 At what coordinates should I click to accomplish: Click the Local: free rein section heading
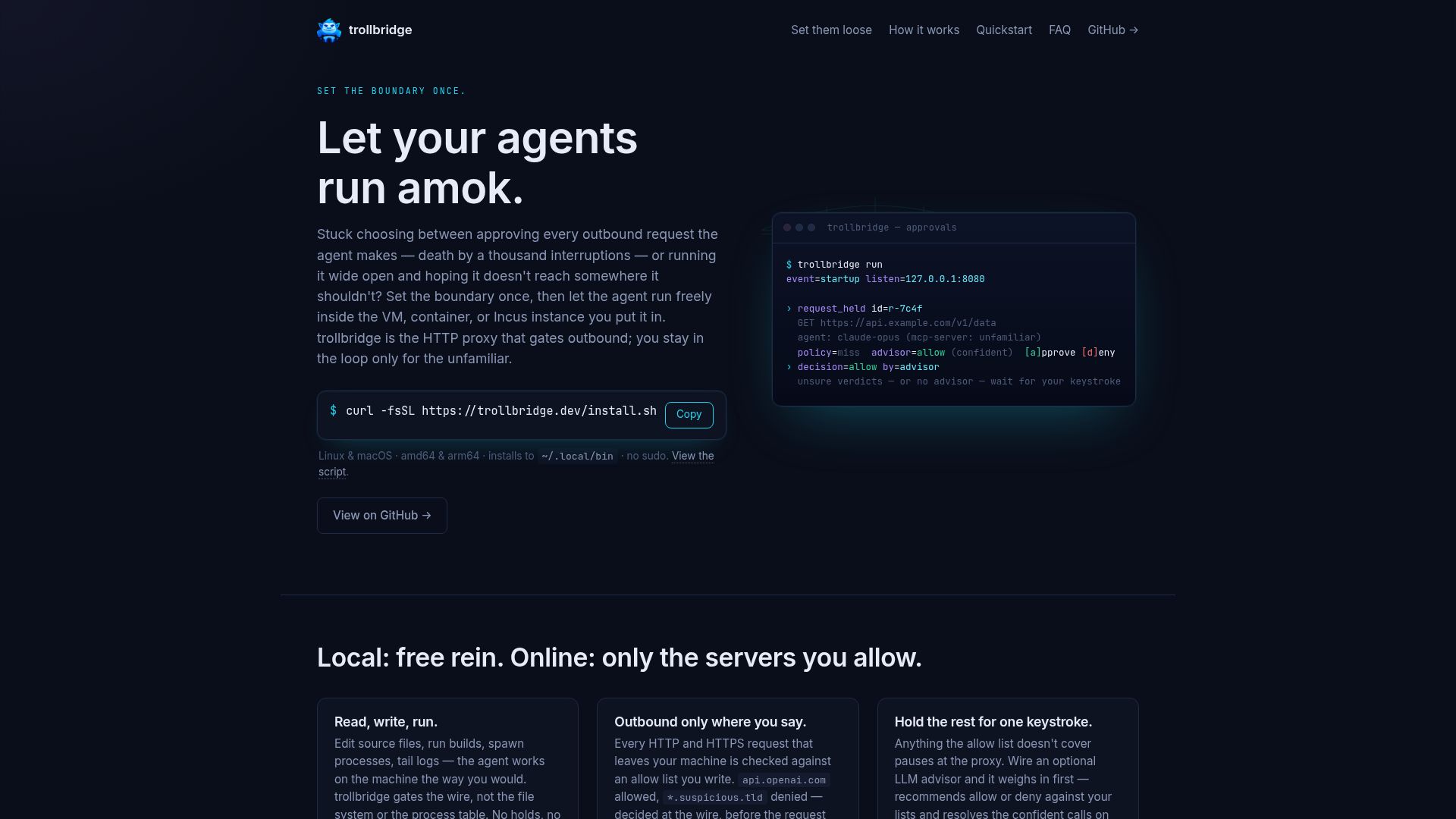(620, 657)
